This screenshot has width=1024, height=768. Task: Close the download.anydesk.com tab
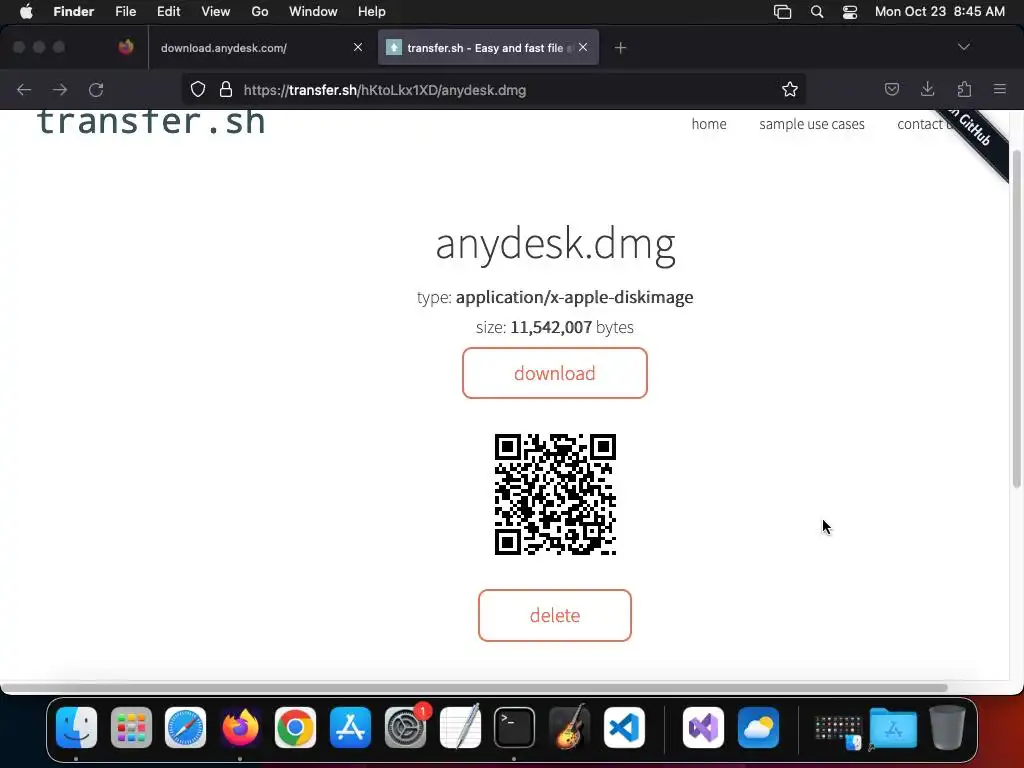pos(358,47)
